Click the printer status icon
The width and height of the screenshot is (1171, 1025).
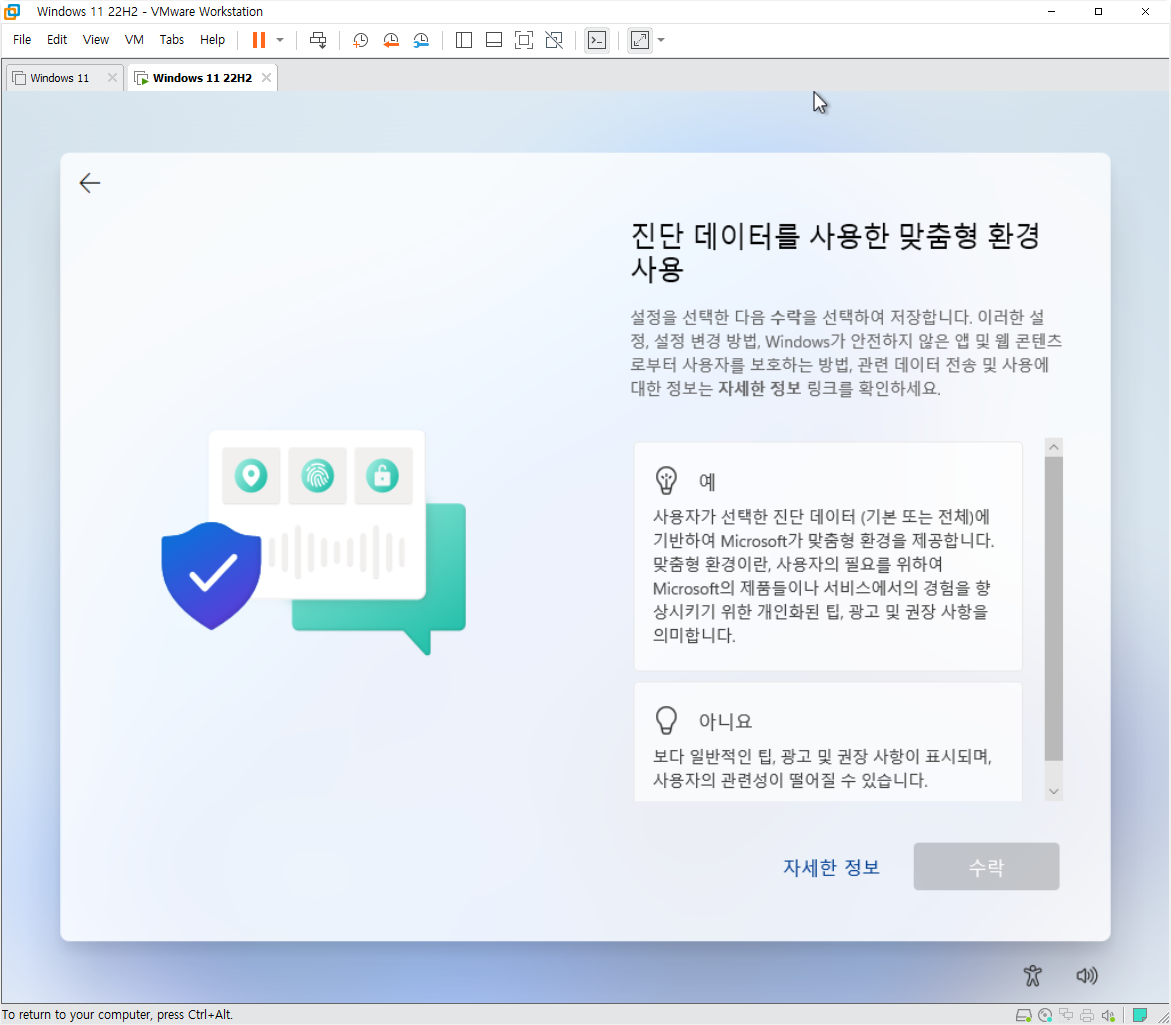1087,1015
